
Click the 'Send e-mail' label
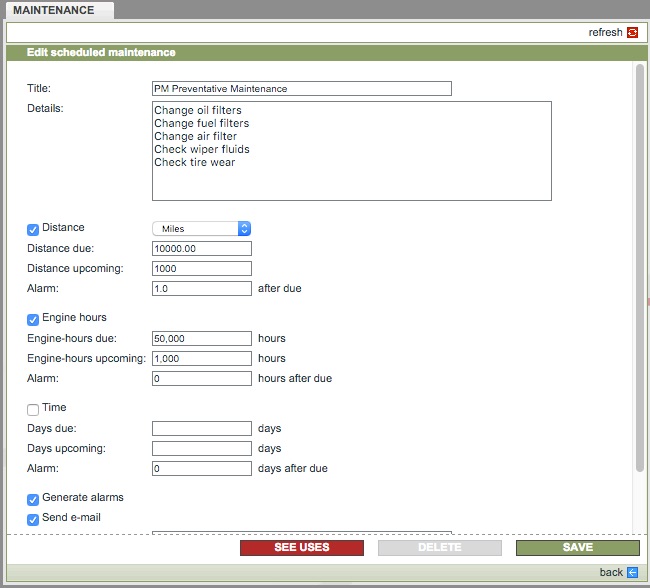pyautogui.click(x=71, y=517)
